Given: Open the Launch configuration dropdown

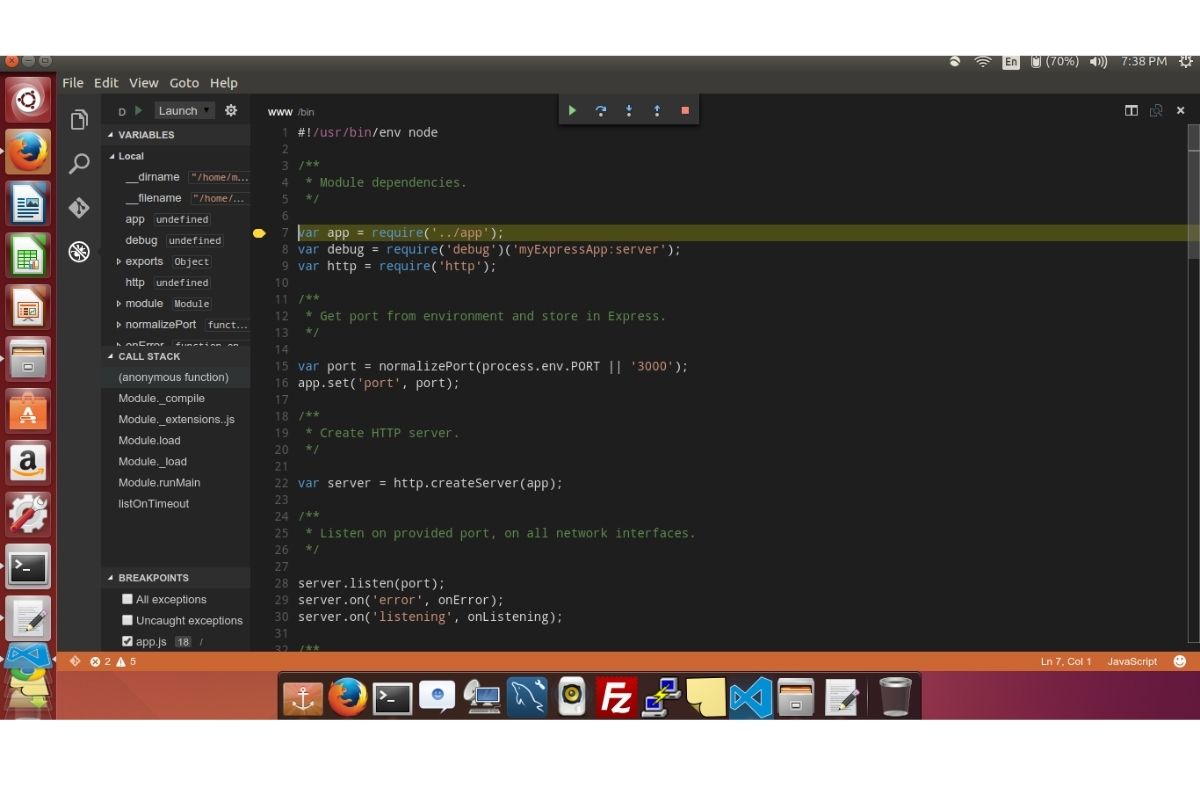Looking at the screenshot, I should [x=185, y=111].
